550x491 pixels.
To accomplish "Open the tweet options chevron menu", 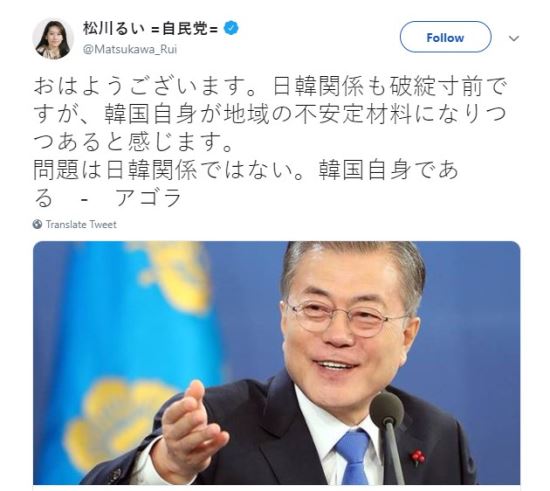I will (x=514, y=38).
